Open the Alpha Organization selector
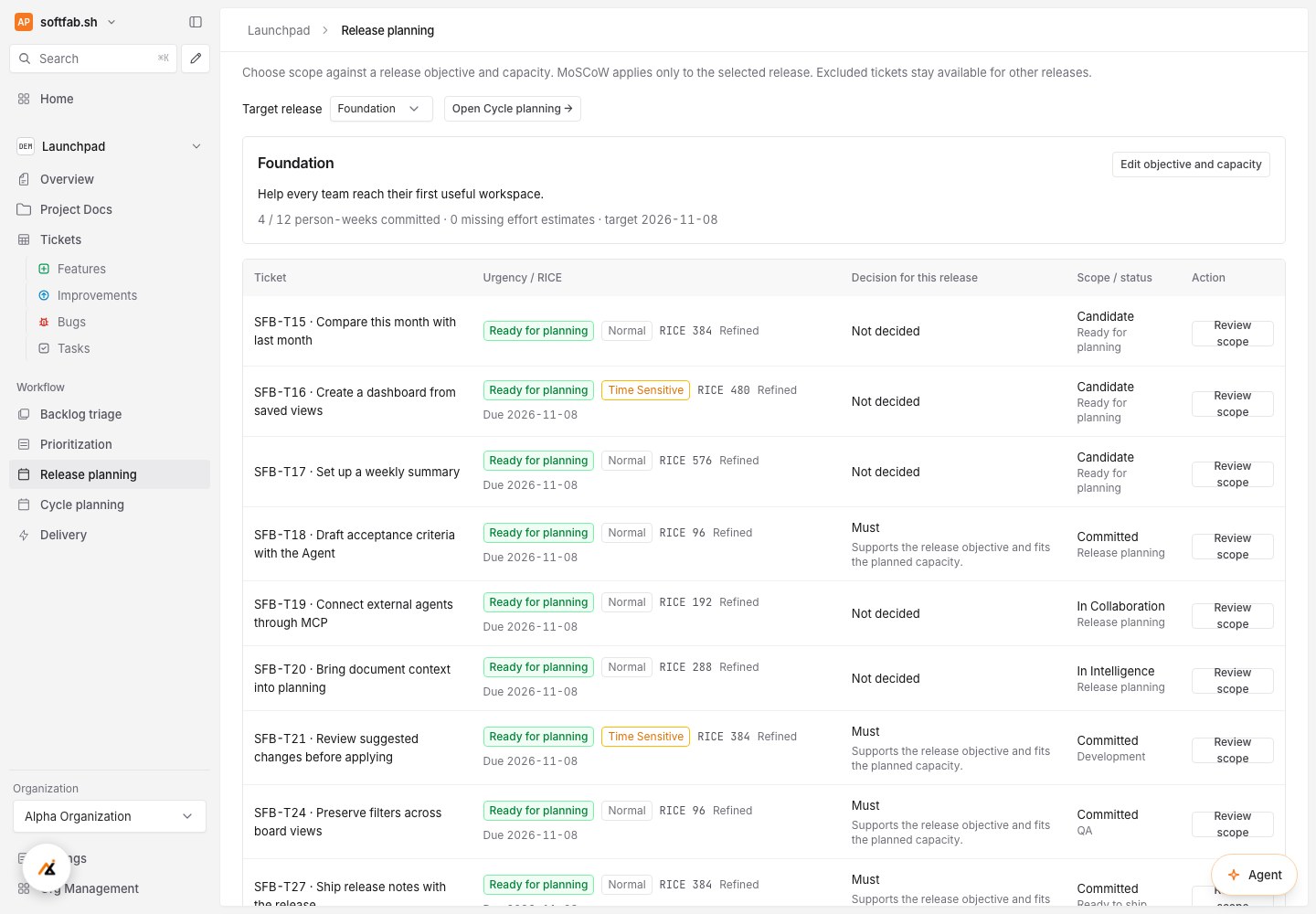The image size is (1316, 914). coord(110,816)
